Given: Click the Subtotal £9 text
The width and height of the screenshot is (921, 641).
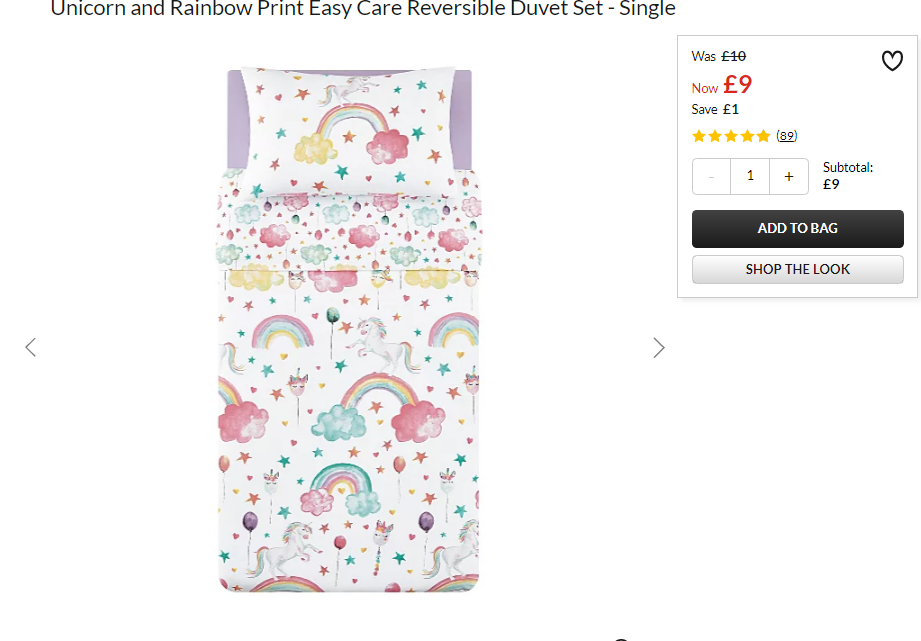Looking at the screenshot, I should tap(848, 176).
